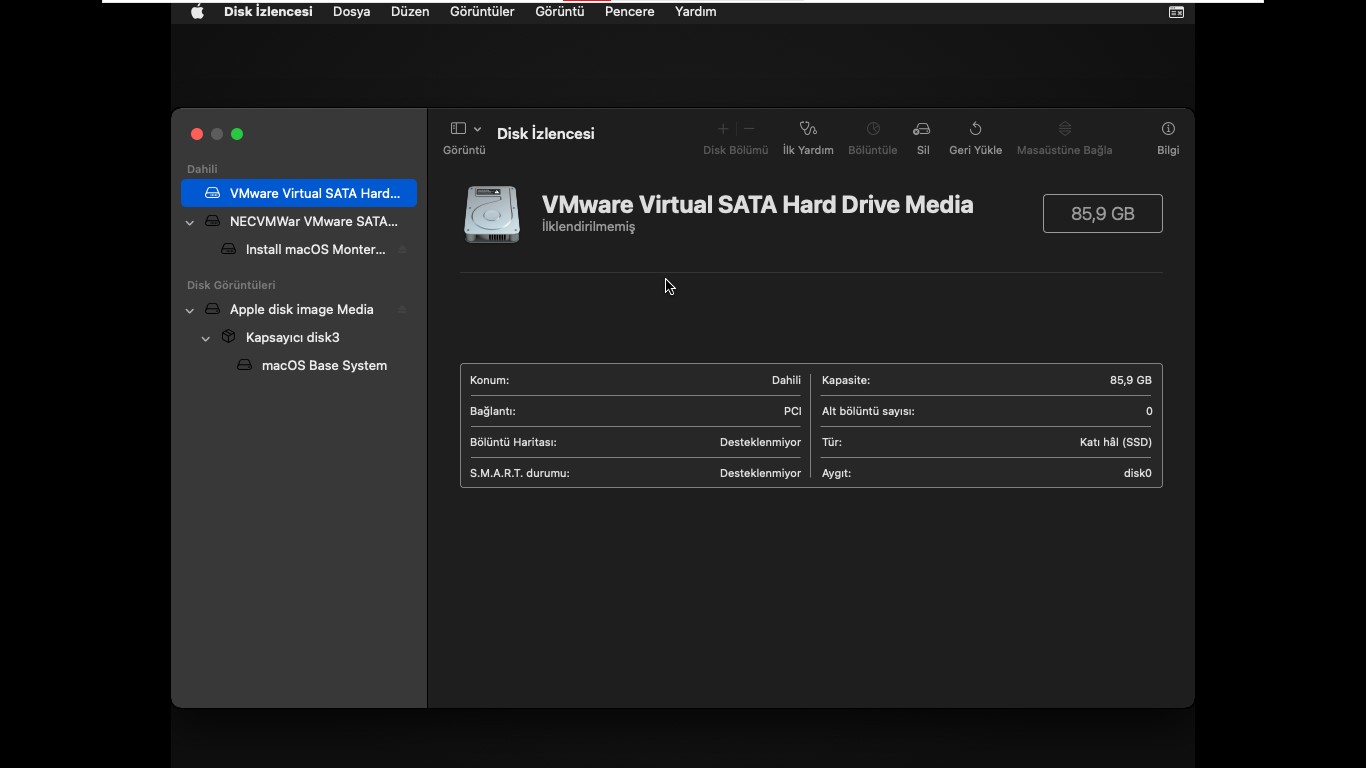Open the Bilgi info icon
Viewport: 1366px width, 768px height.
pos(1168,128)
